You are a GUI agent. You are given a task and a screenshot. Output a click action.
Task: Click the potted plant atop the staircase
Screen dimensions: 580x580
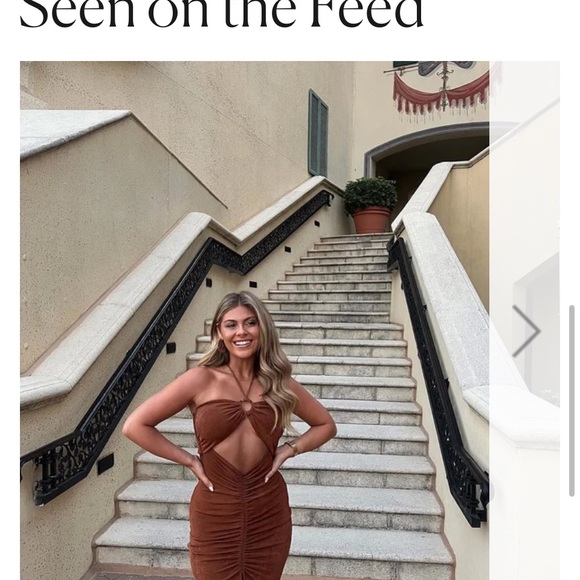click(x=370, y=205)
